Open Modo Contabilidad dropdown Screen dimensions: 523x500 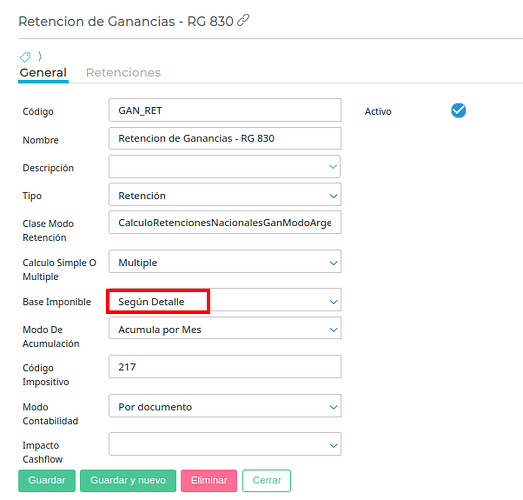coord(225,406)
